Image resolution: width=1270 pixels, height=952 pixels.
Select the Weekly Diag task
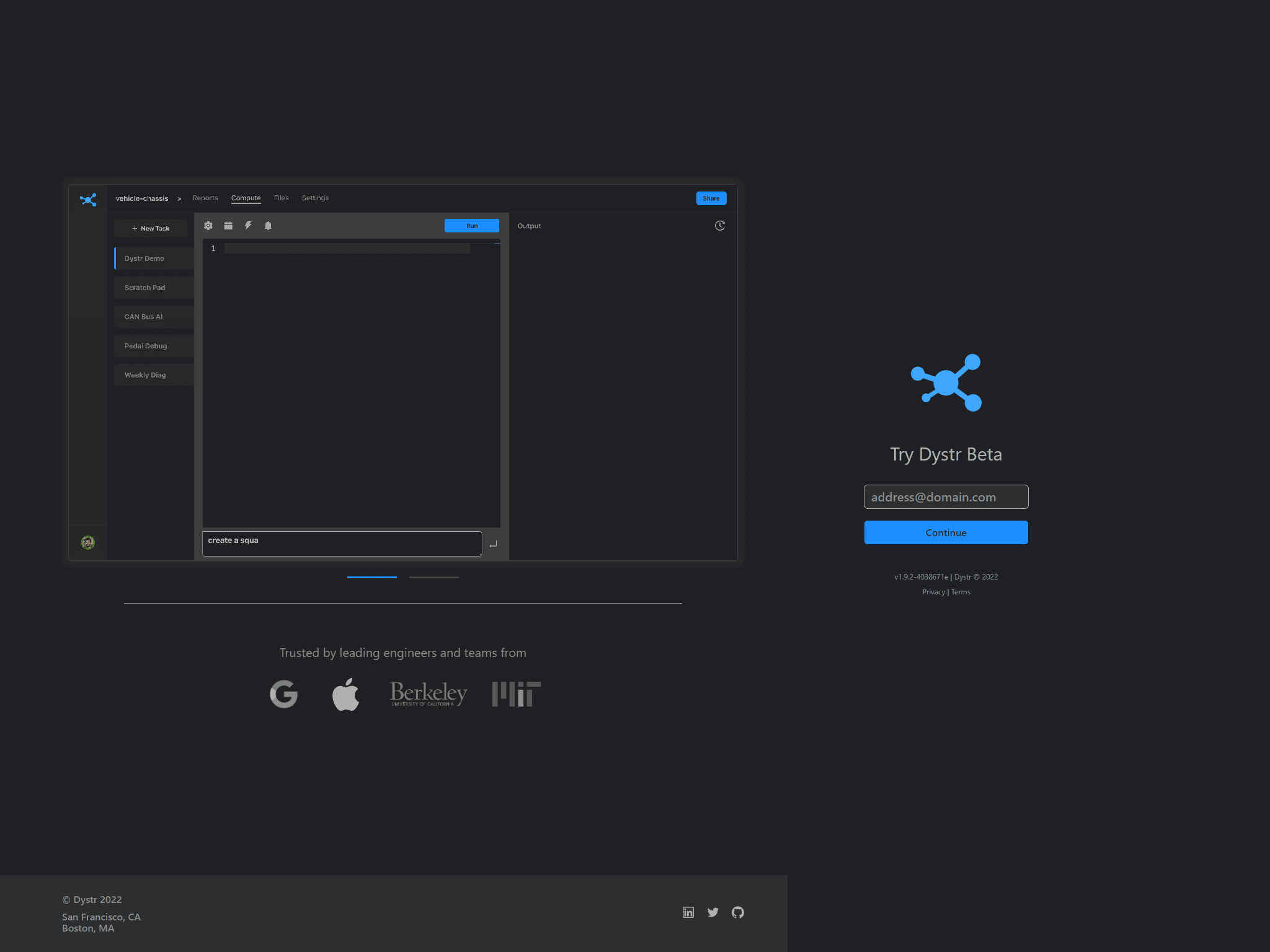click(x=154, y=375)
